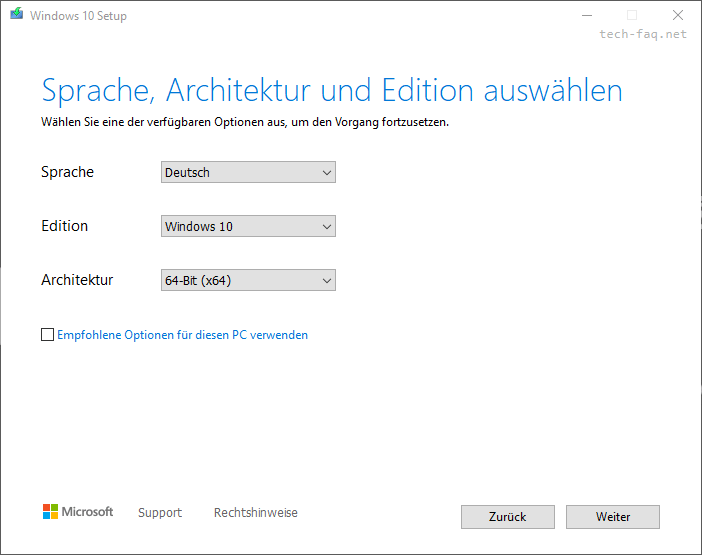
Task: Open the Edition dropdown showing Windows 10
Action: point(248,226)
